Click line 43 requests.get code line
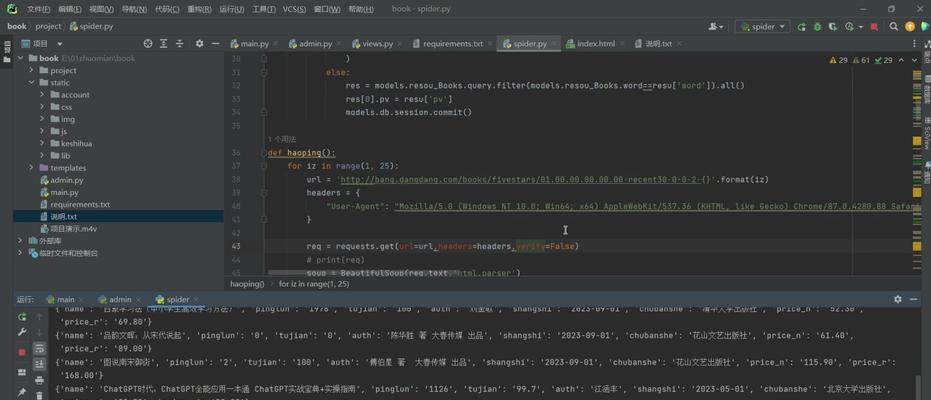The image size is (931, 400). [442, 246]
